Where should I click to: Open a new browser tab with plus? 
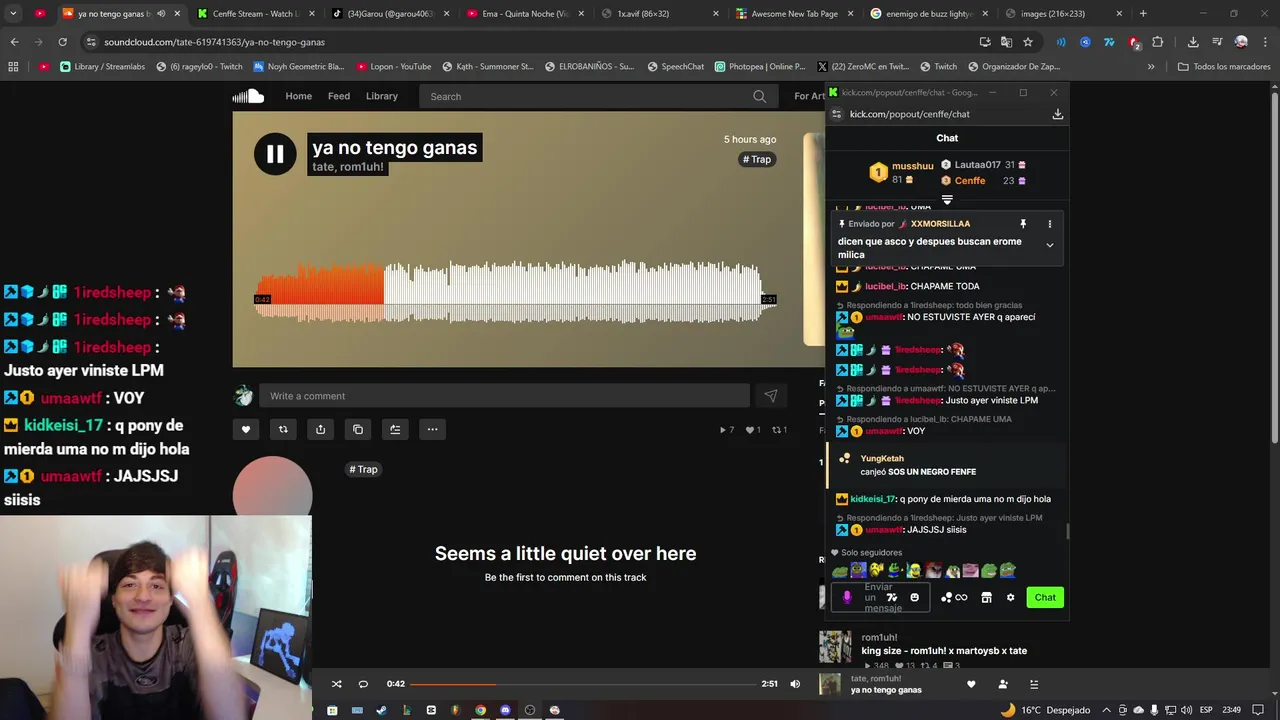pyautogui.click(x=1143, y=14)
